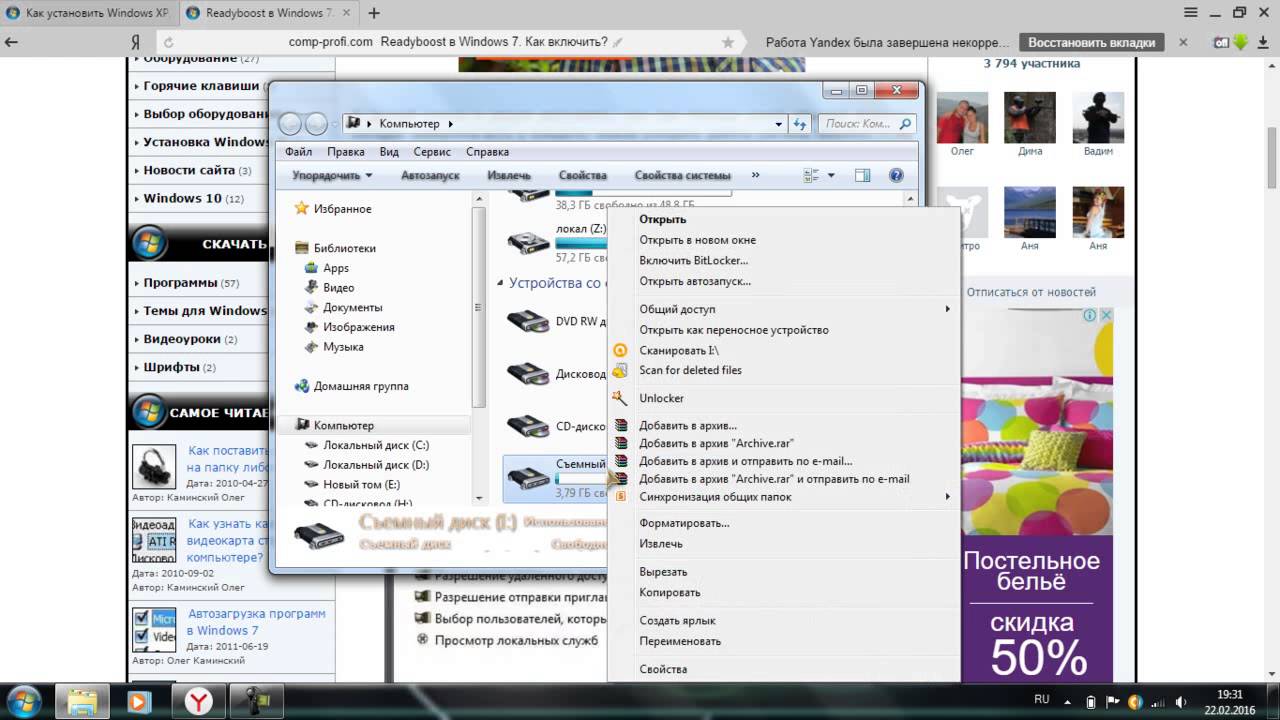Screen dimensions: 1280x720
Task: Open the Вид menu
Action: coord(389,152)
